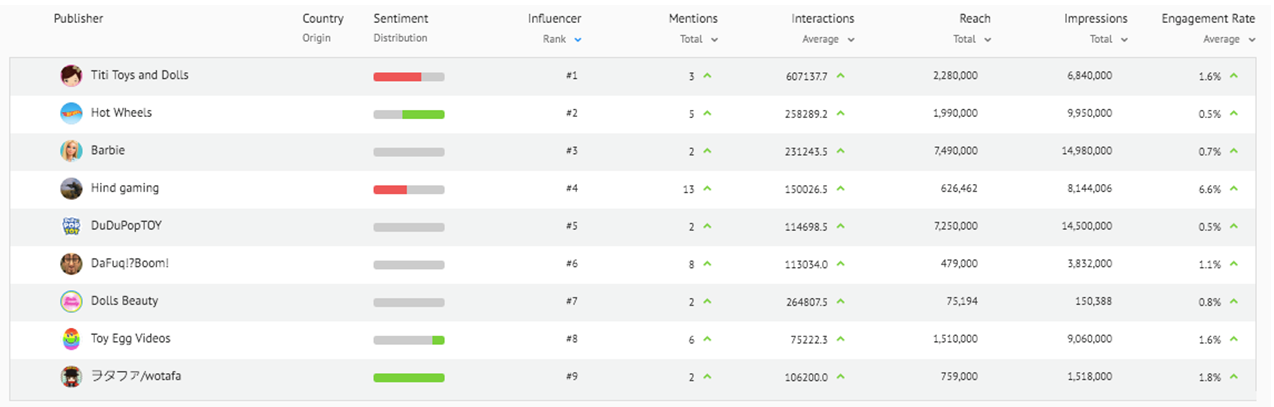Open the Mentions Total sort dropdown
Screen dimensions: 1274x407
pyautogui.click(x=714, y=40)
